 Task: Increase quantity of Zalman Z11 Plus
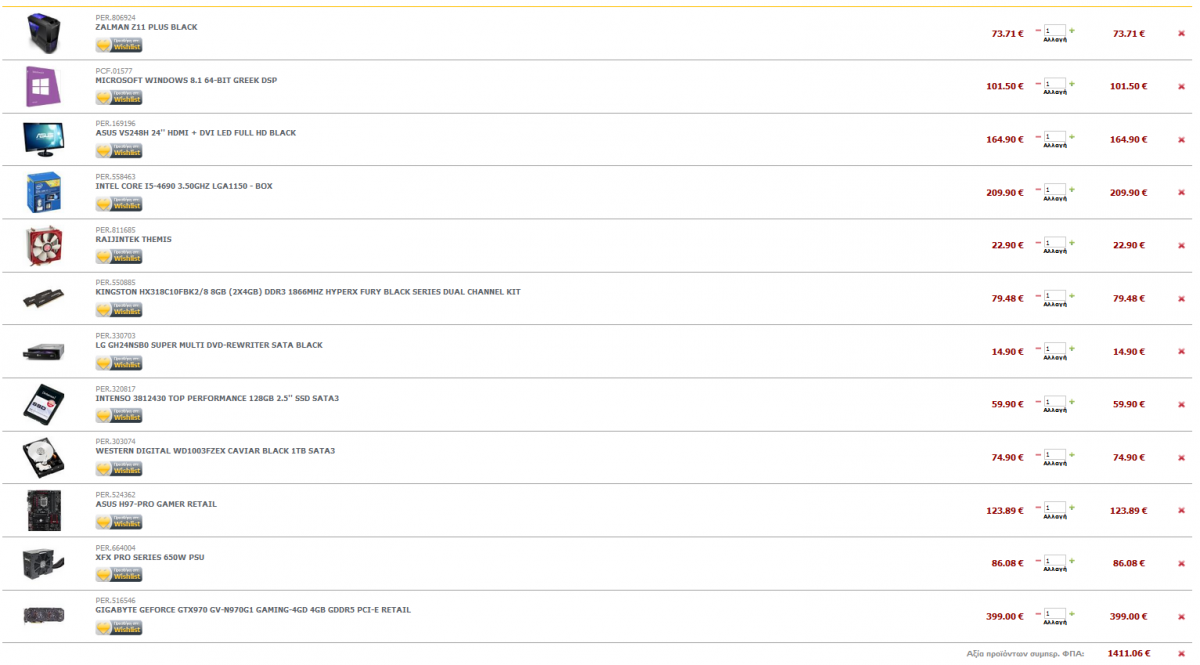[1072, 31]
